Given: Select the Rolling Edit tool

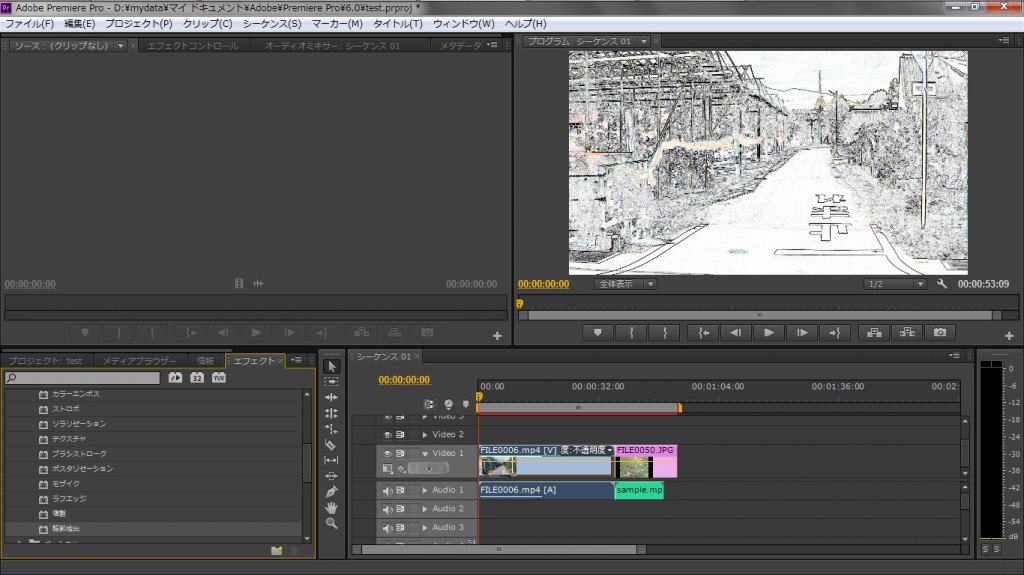Looking at the screenshot, I should click(331, 413).
